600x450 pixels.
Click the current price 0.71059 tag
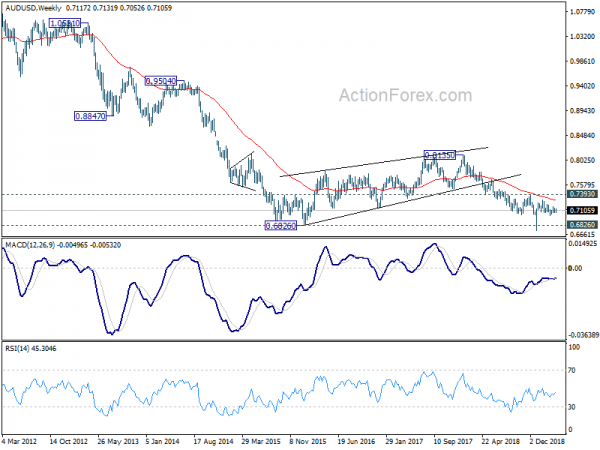point(582,210)
